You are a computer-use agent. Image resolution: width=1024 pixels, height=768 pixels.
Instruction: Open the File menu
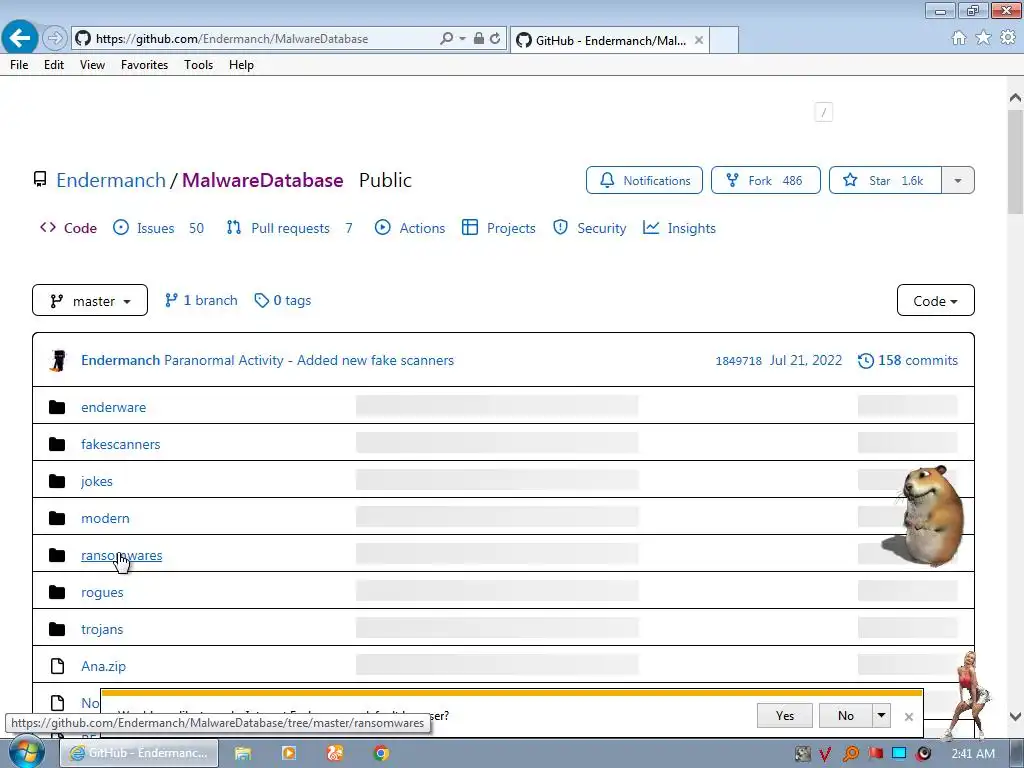click(19, 65)
